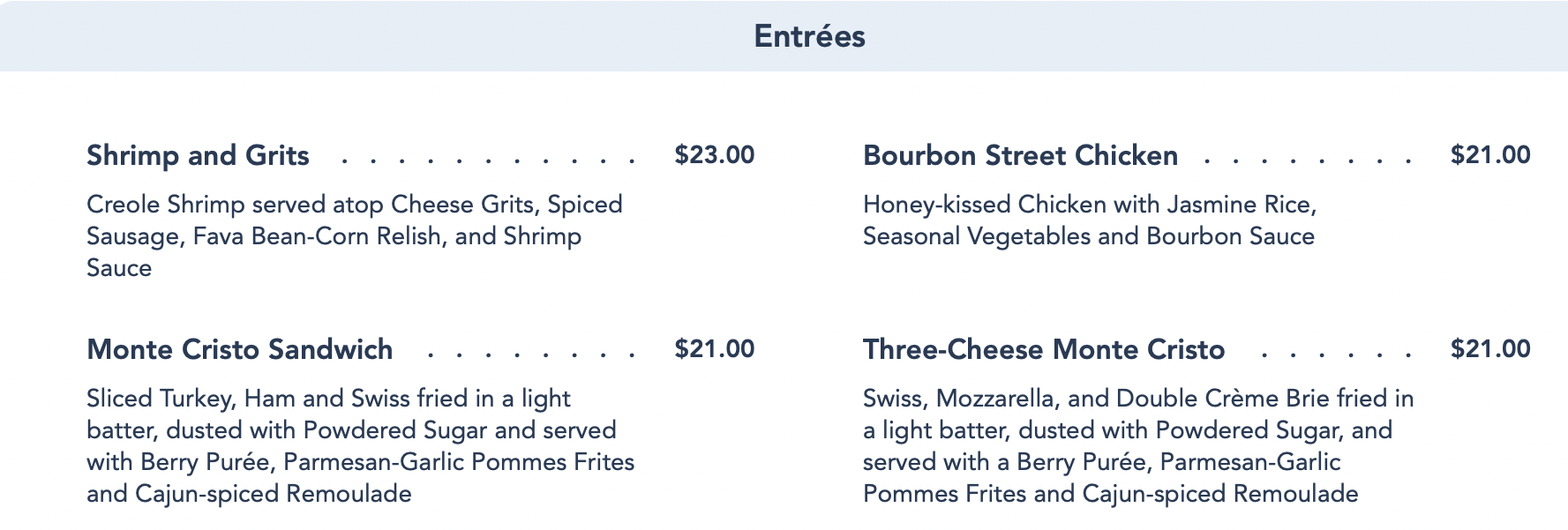Click the Entrées section header
Image resolution: width=1568 pixels, height=530 pixels.
coord(809,36)
